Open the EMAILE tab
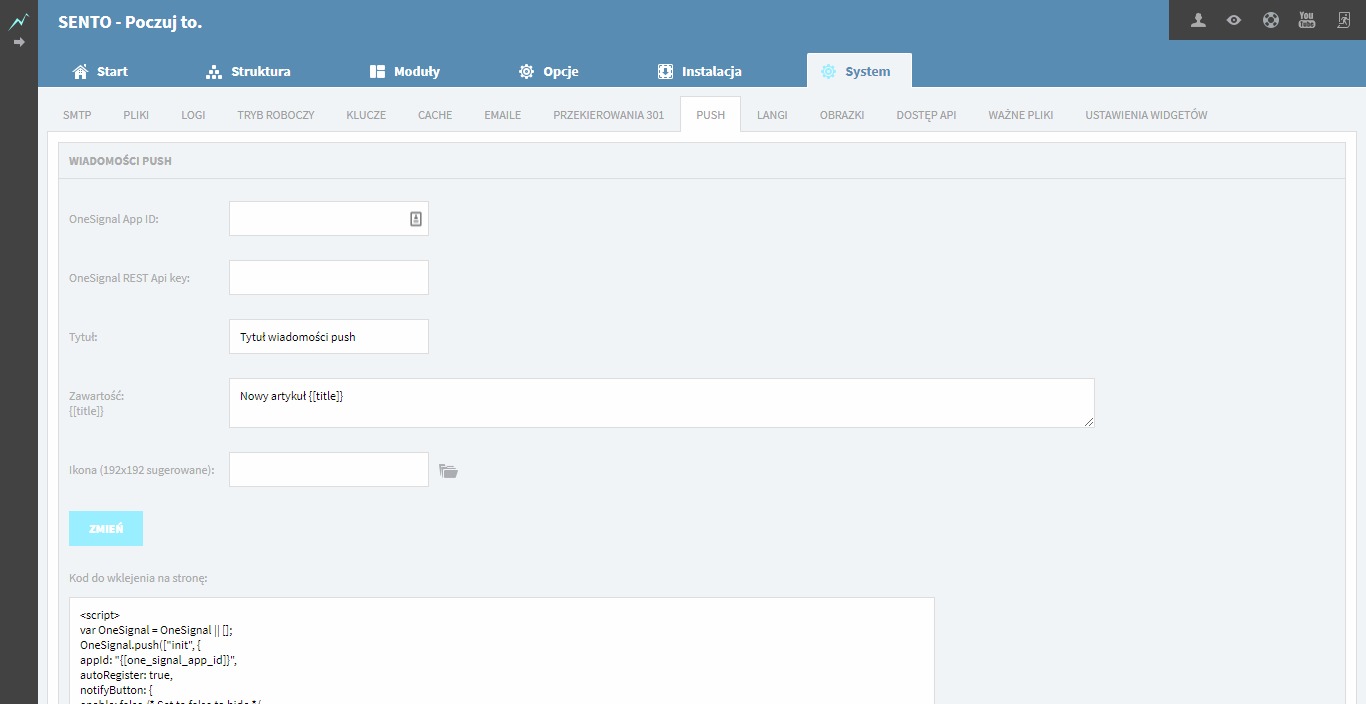This screenshot has height=704, width=1366. coord(503,115)
